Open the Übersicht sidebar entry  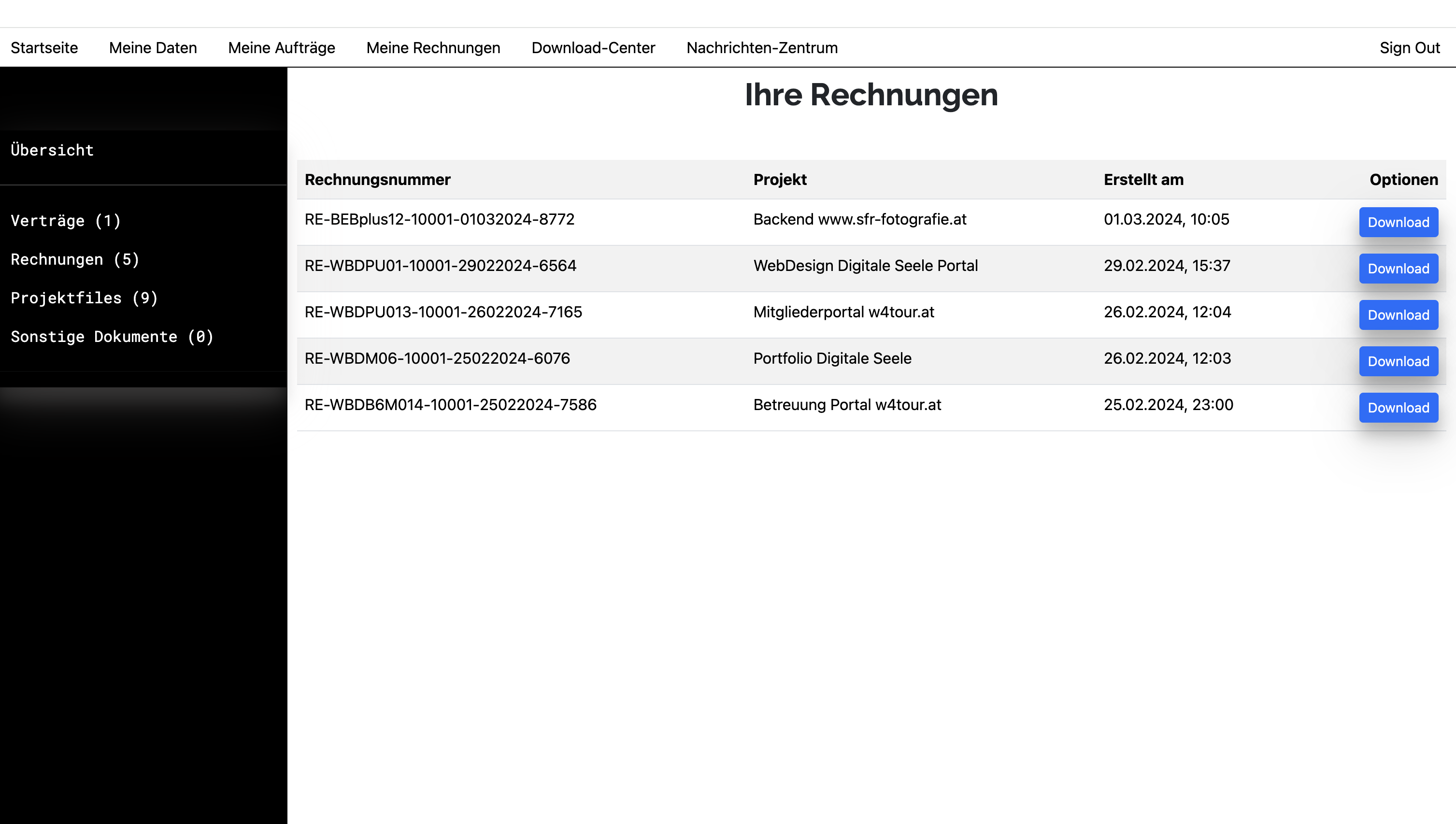click(52, 150)
